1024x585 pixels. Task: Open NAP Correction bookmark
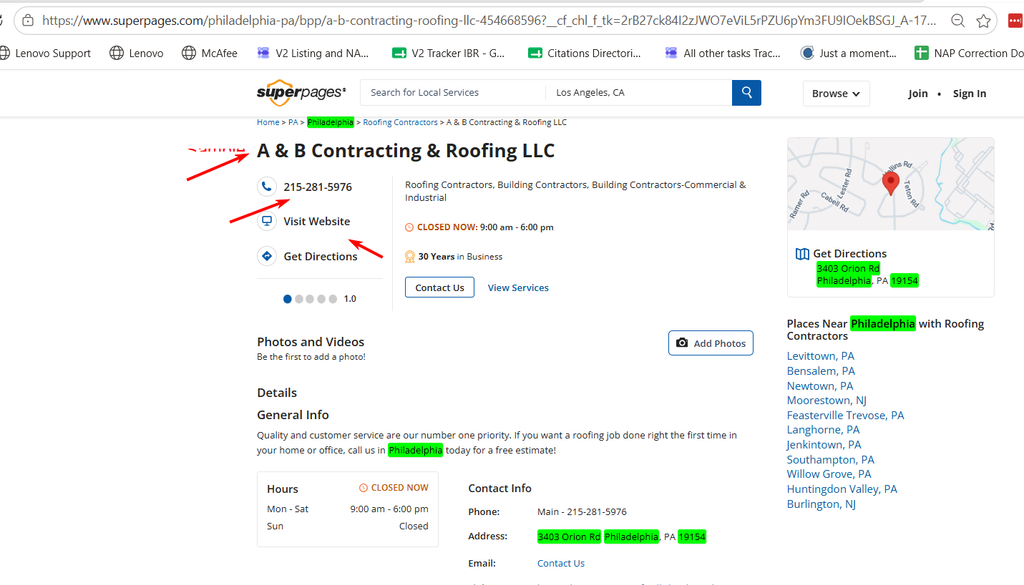(x=968, y=53)
